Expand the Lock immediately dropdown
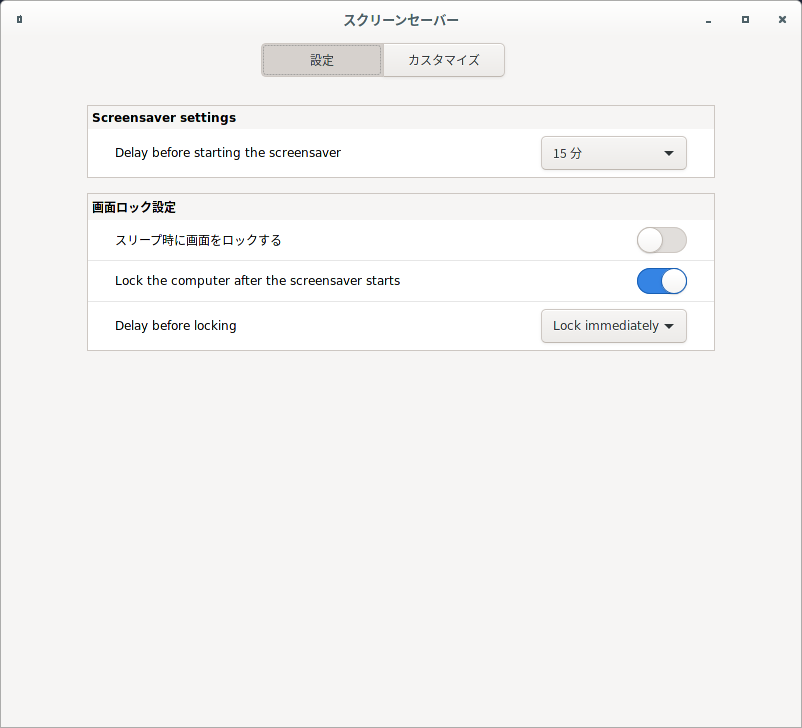 click(614, 326)
